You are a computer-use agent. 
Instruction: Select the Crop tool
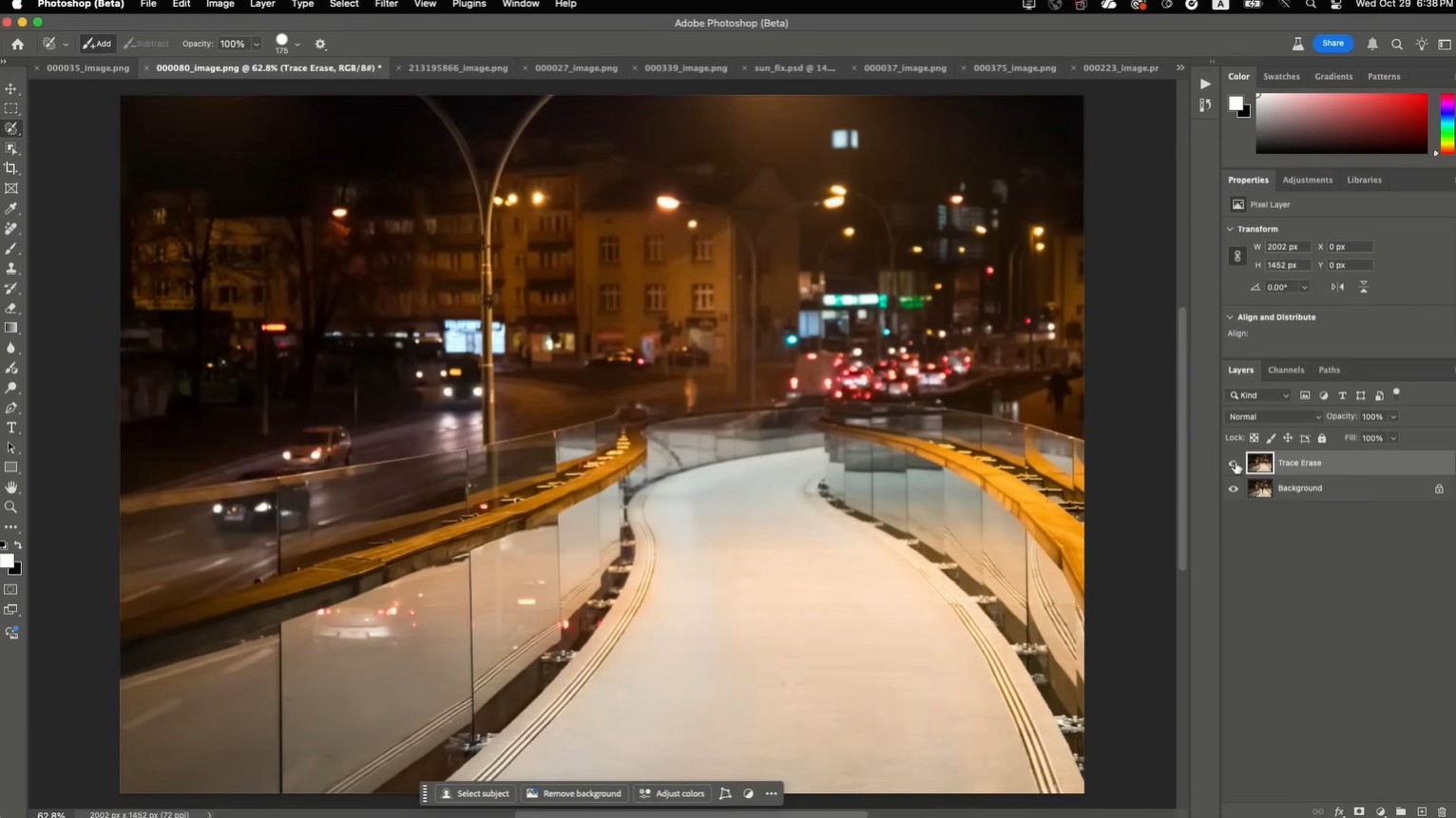(11, 168)
